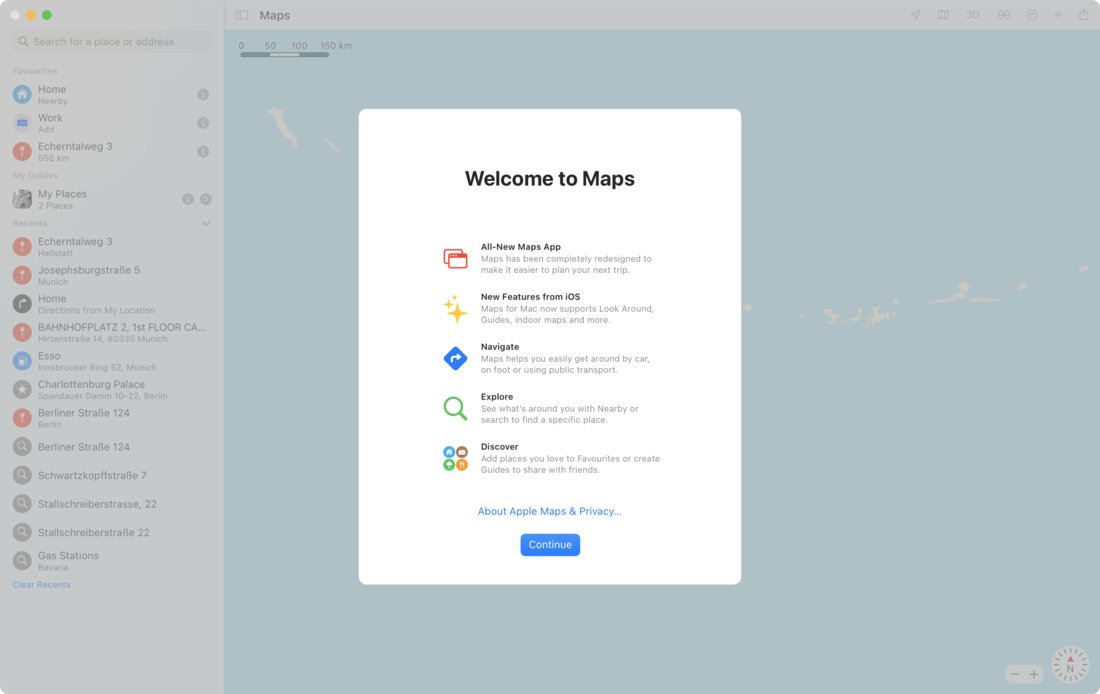
Task: Show current location with the arrow icon
Action: [x=915, y=15]
